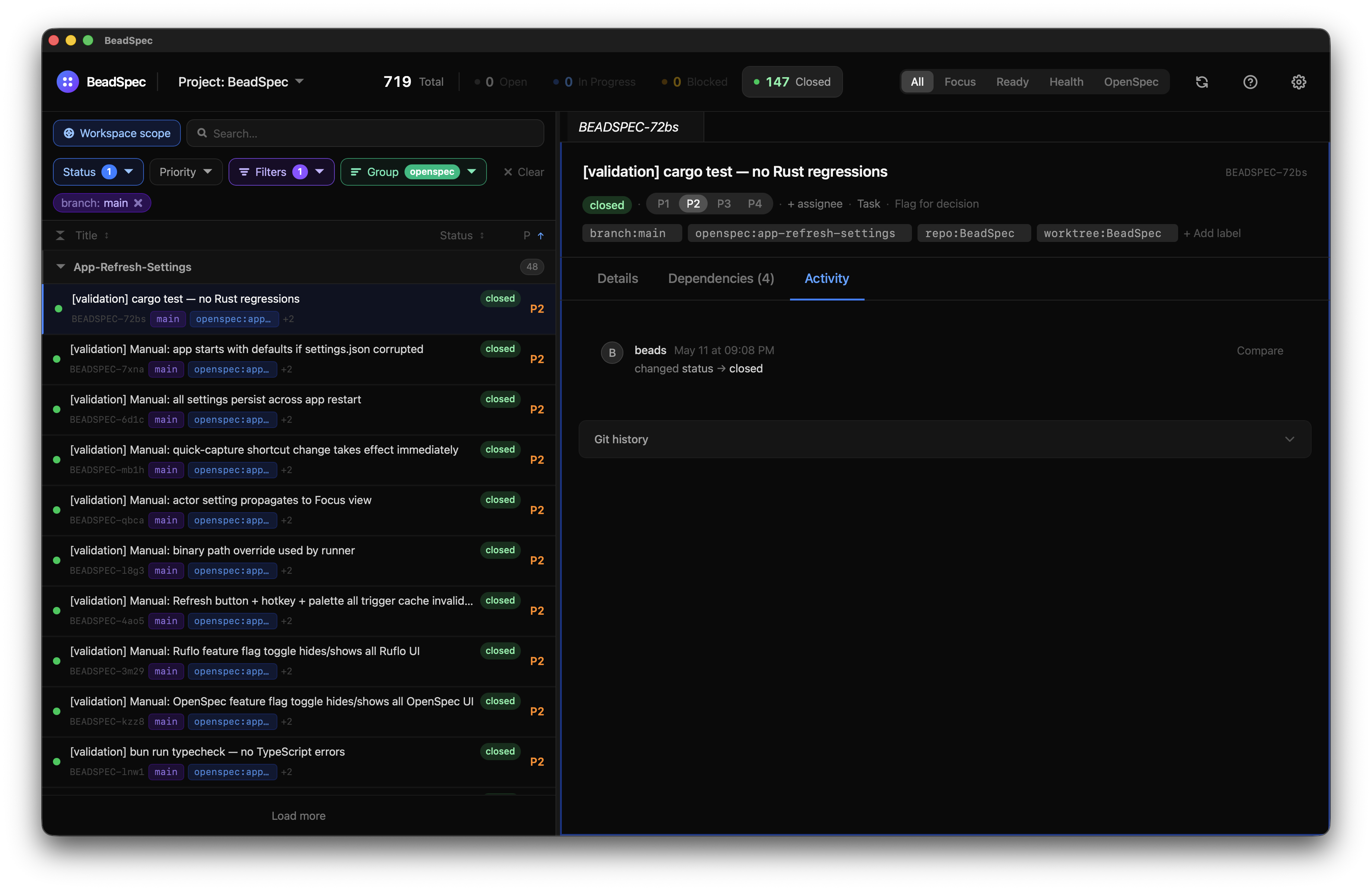Screen dimensions: 1372x891
Task: Click the Workspace scope globe icon
Action: 69,133
